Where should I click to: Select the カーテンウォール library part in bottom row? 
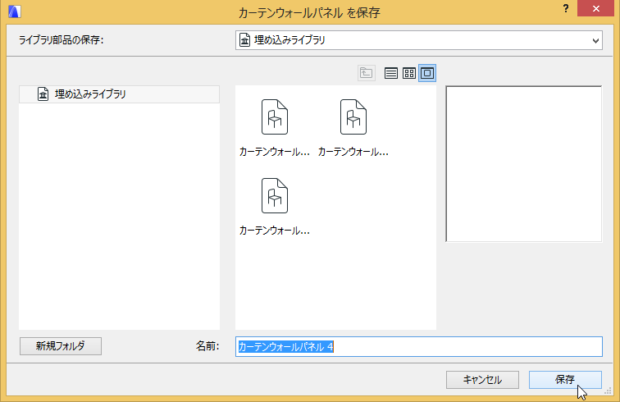(274, 206)
